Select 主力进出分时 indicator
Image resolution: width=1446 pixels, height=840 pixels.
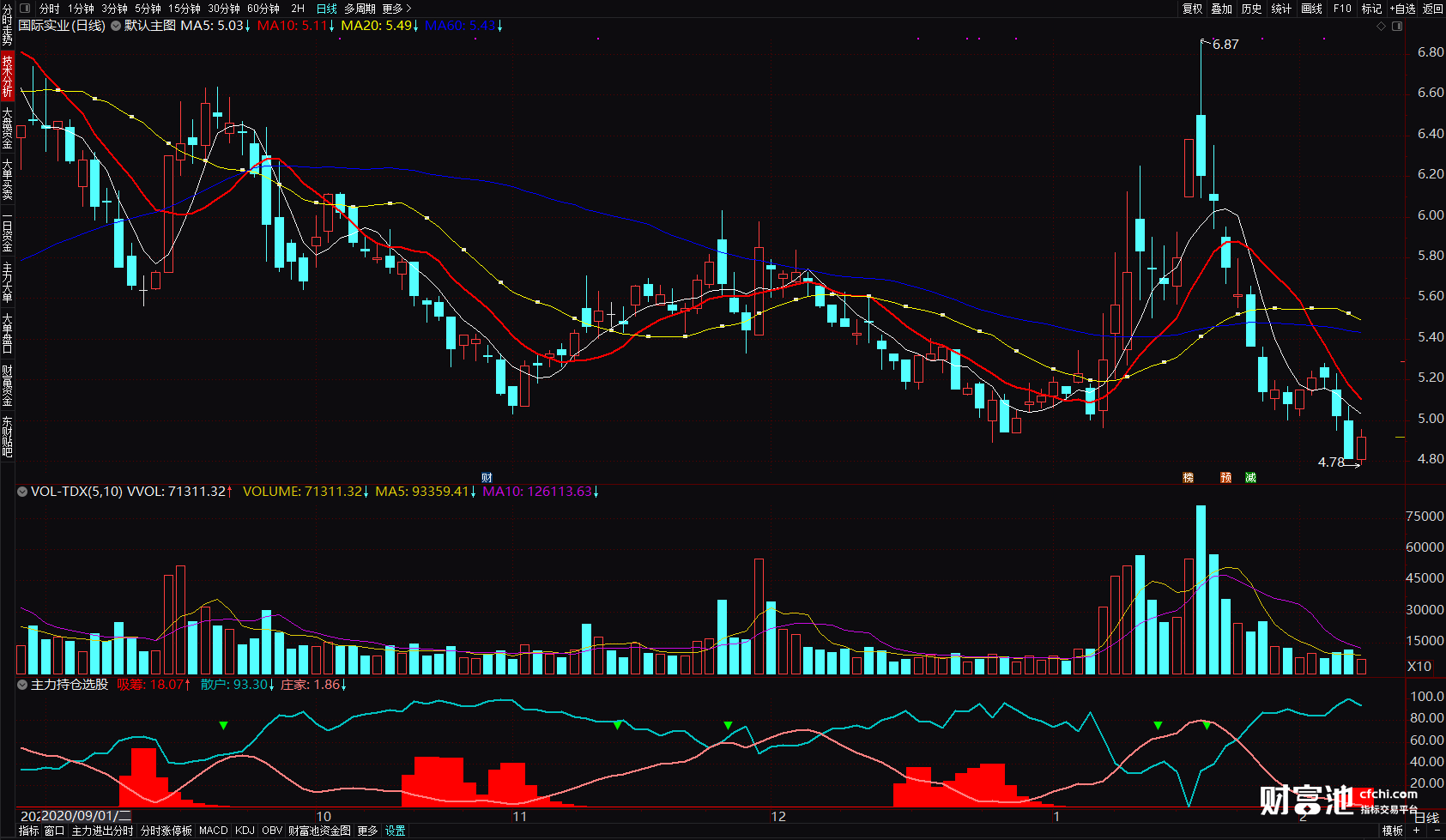click(102, 831)
